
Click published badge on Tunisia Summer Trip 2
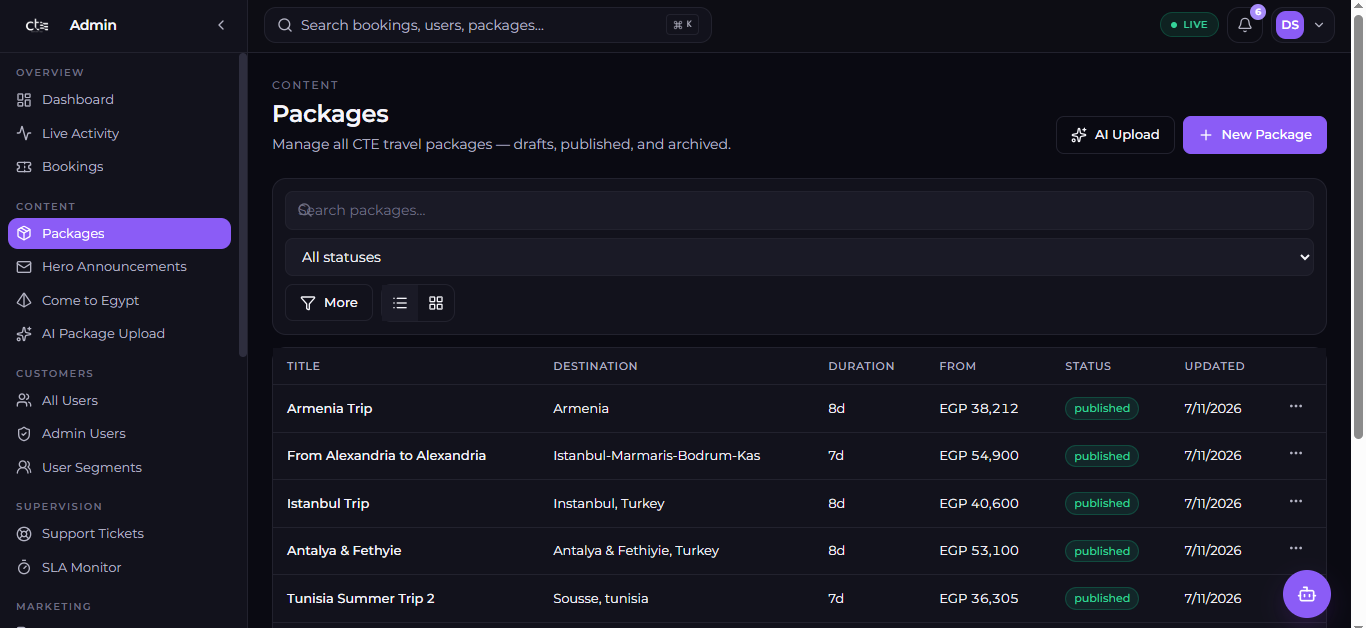(1102, 598)
